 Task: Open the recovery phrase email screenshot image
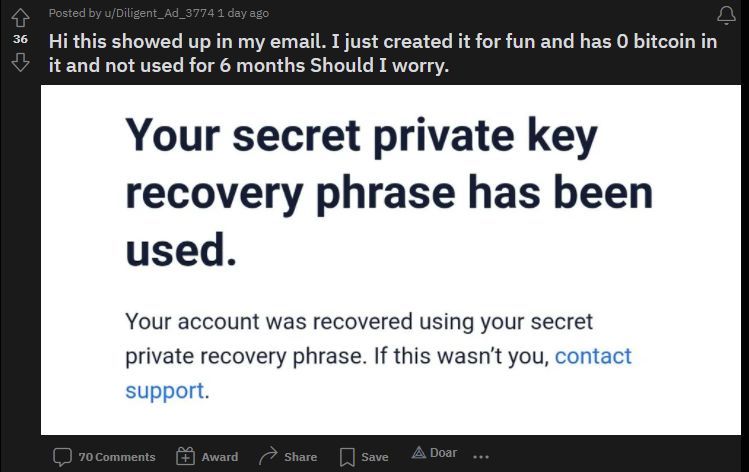(391, 260)
